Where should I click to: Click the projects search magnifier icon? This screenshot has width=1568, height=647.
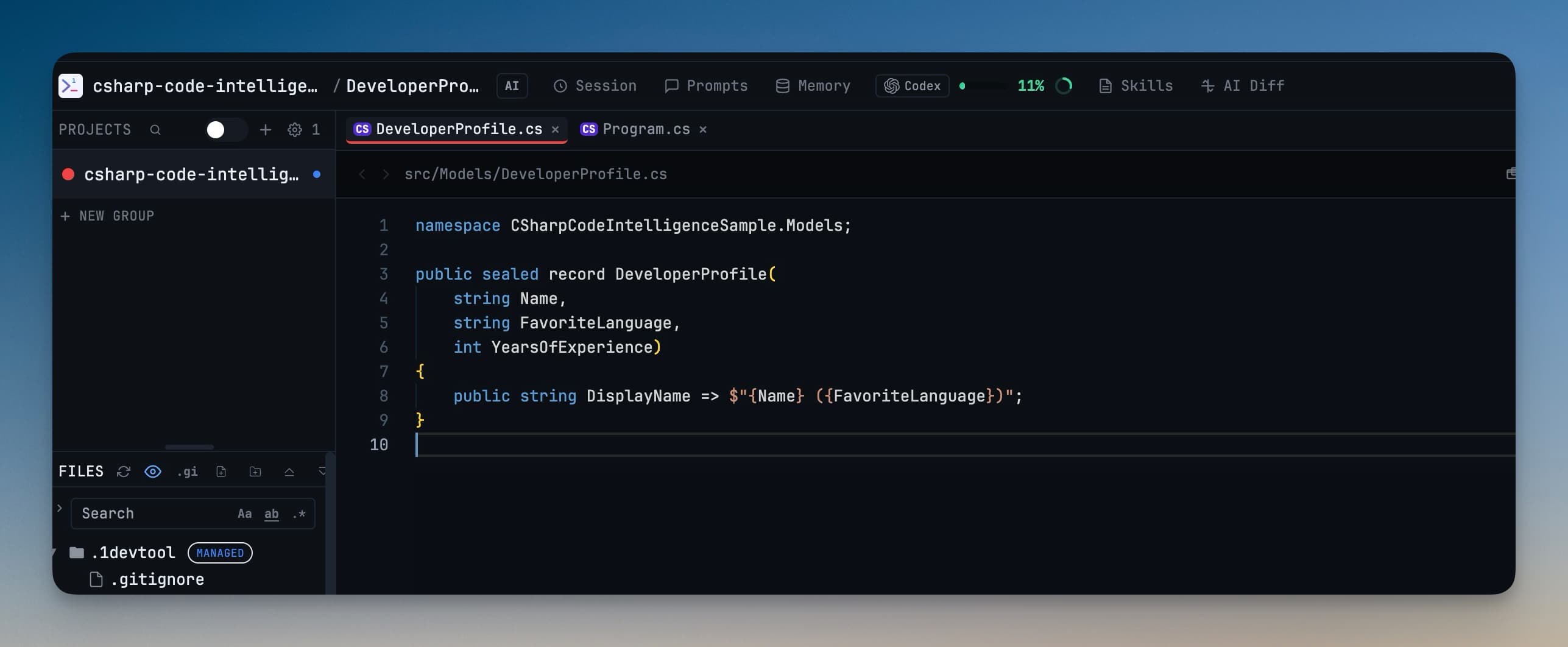click(155, 130)
